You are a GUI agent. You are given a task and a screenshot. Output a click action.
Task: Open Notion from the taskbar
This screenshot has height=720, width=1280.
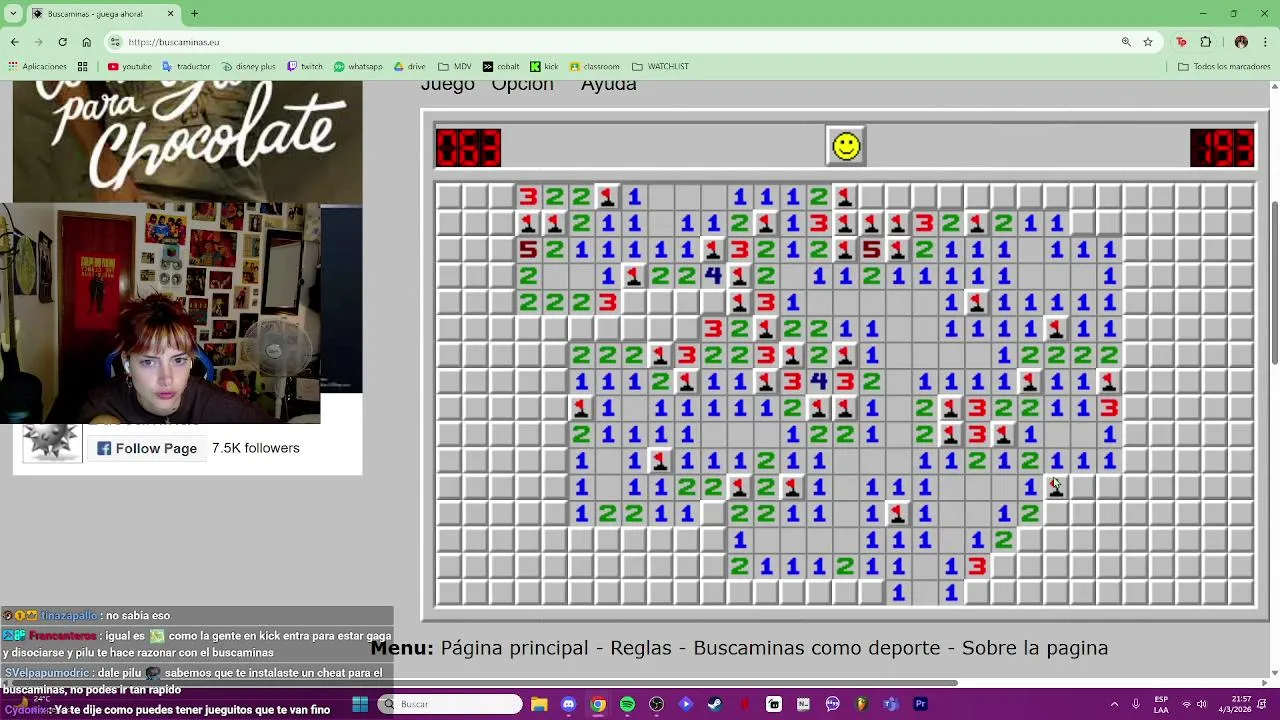click(x=803, y=704)
